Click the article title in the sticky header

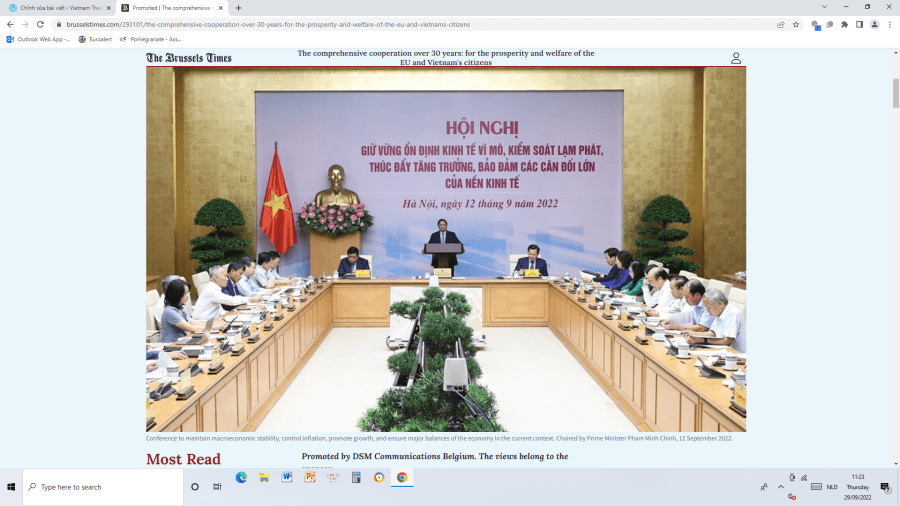pos(446,57)
